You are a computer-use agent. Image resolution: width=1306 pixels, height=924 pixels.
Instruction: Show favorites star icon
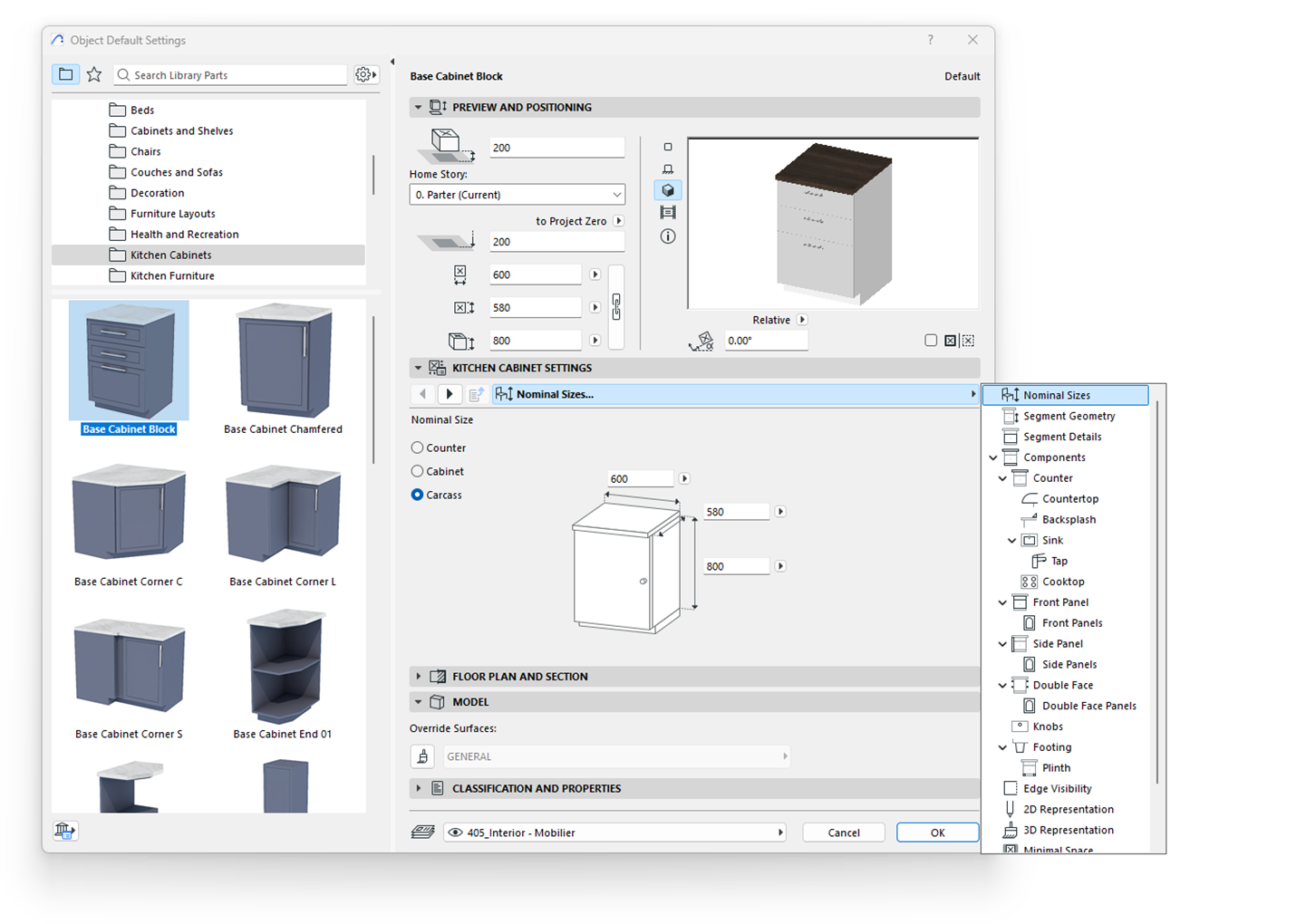[94, 74]
